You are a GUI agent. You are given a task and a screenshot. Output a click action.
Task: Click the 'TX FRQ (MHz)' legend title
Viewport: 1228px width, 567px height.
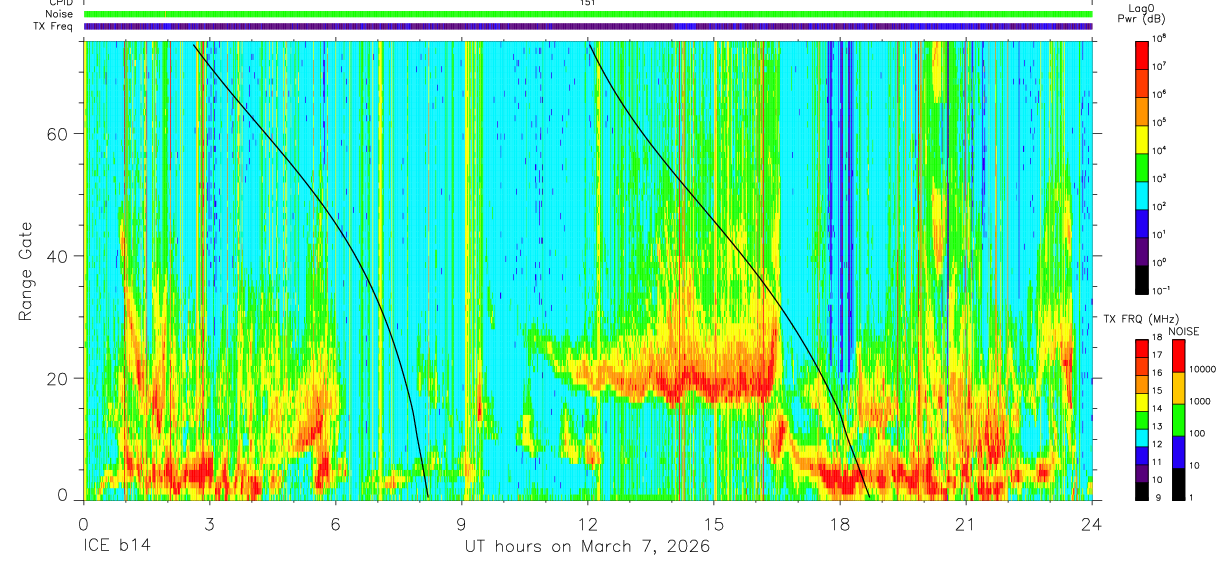click(x=1141, y=318)
